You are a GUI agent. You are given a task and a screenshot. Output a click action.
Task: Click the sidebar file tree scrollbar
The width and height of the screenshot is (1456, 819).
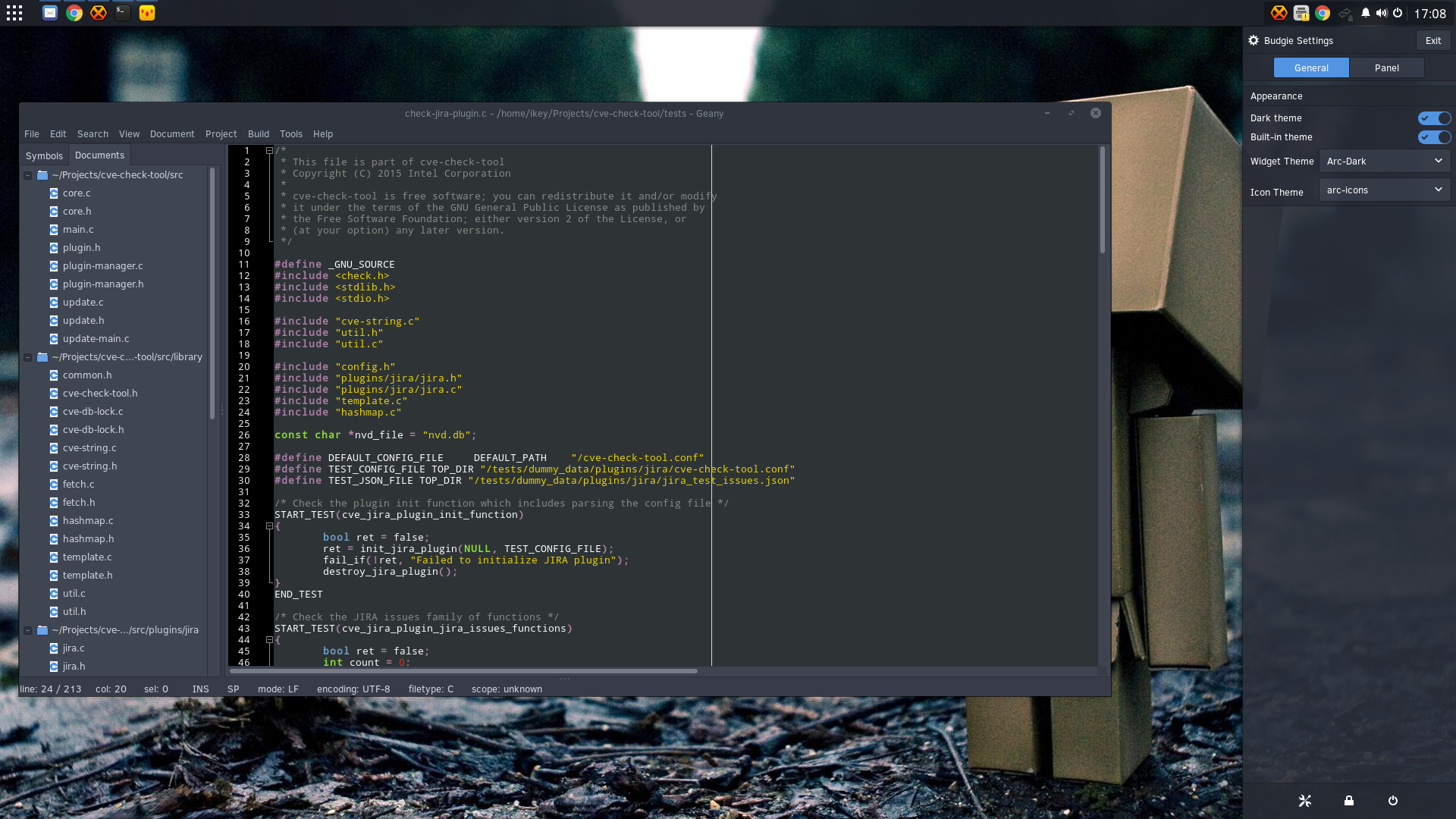(x=212, y=293)
